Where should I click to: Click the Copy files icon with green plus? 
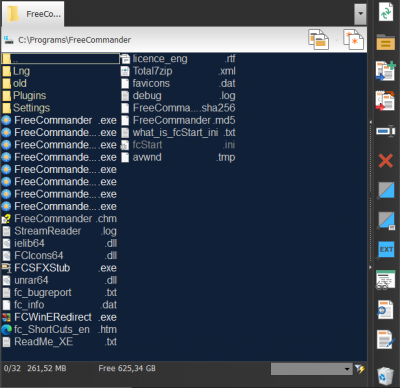[386, 71]
